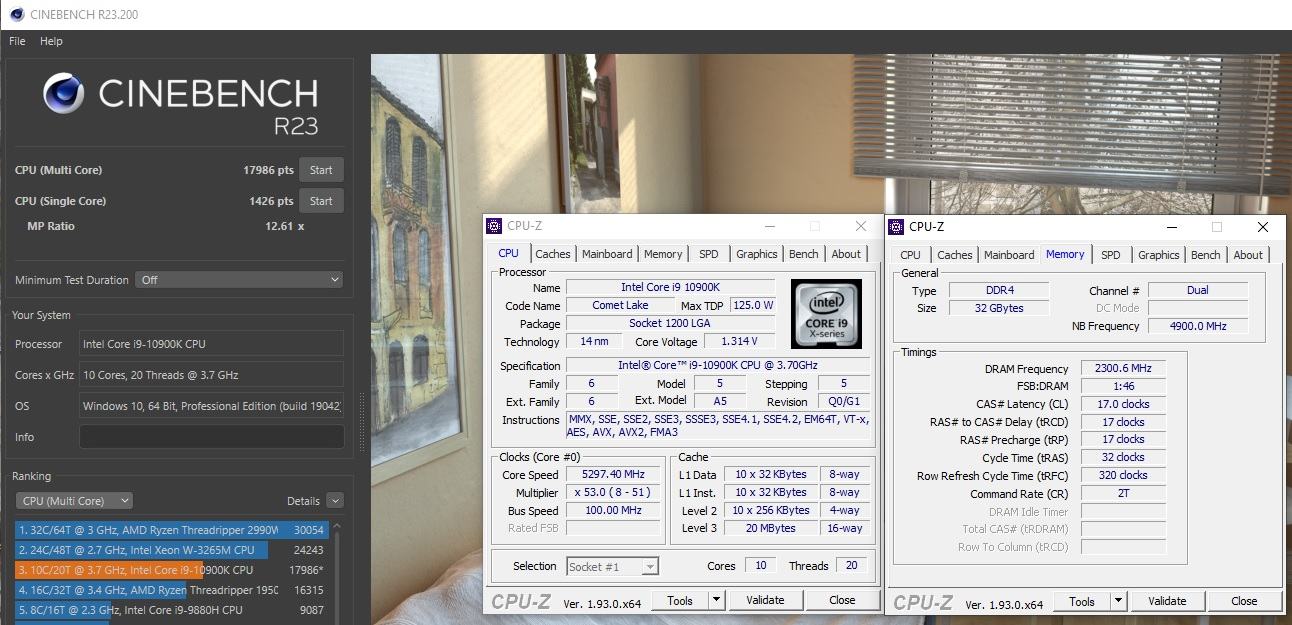Click the CPU-Z icon in processor window title

click(495, 227)
